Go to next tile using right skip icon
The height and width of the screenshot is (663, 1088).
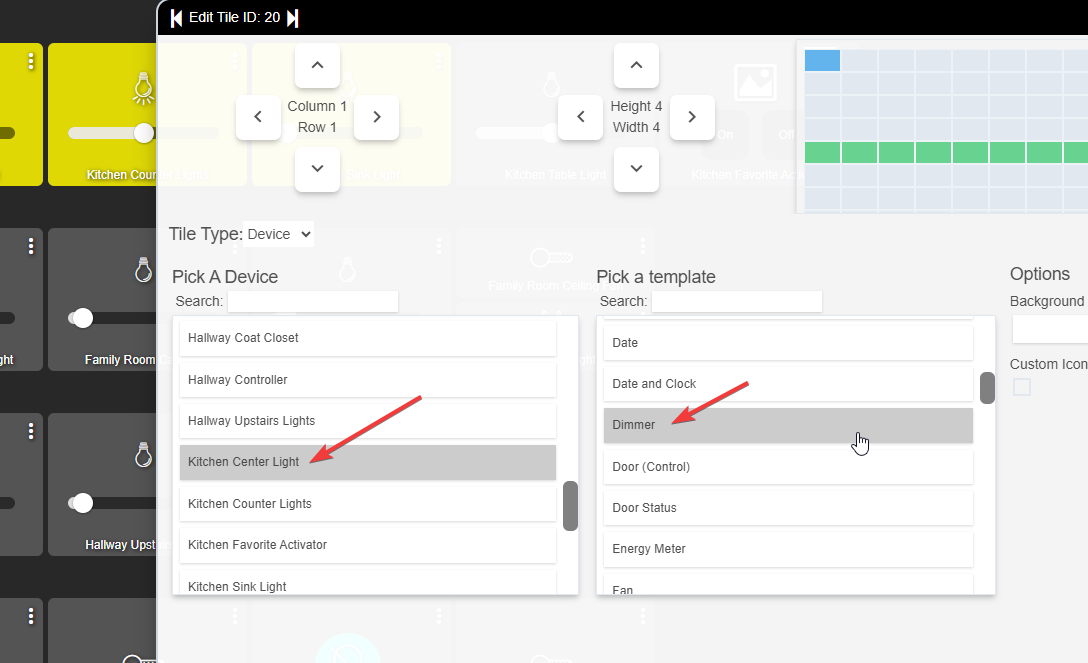(x=293, y=18)
